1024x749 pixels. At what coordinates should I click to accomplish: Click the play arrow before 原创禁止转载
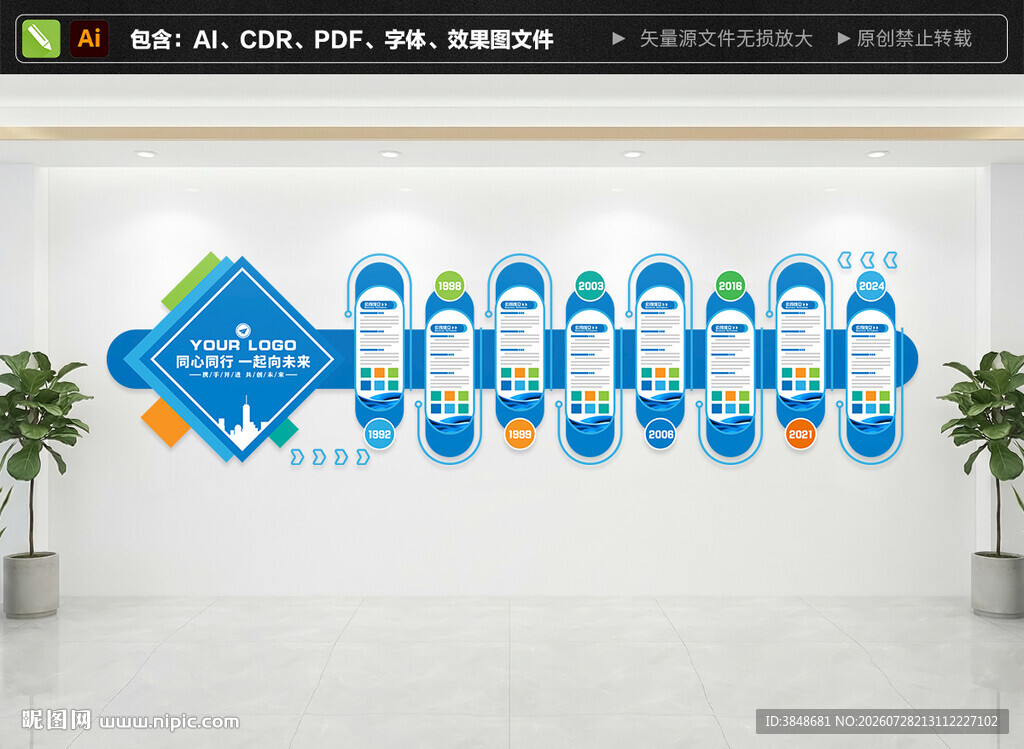click(x=843, y=39)
